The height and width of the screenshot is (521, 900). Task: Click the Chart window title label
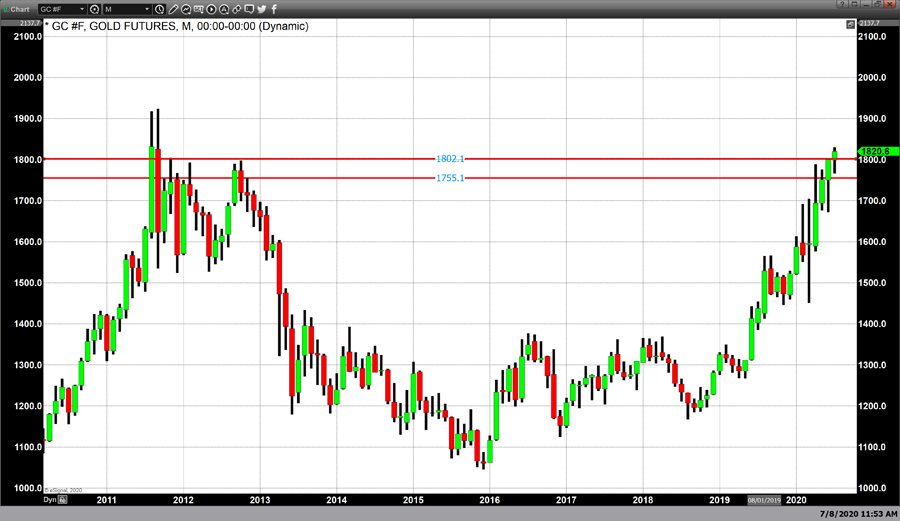(x=20, y=9)
